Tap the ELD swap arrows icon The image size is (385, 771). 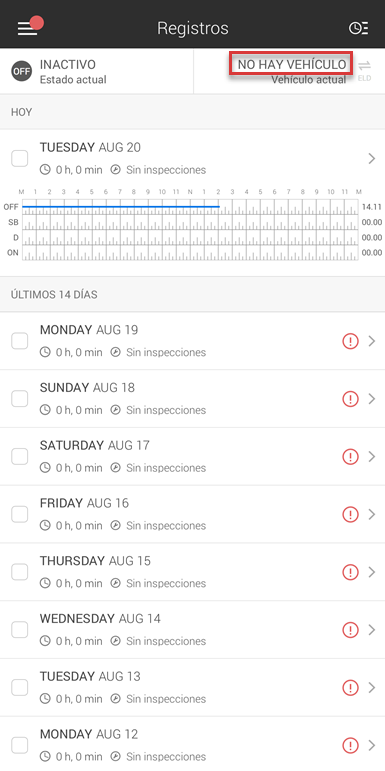point(364,70)
